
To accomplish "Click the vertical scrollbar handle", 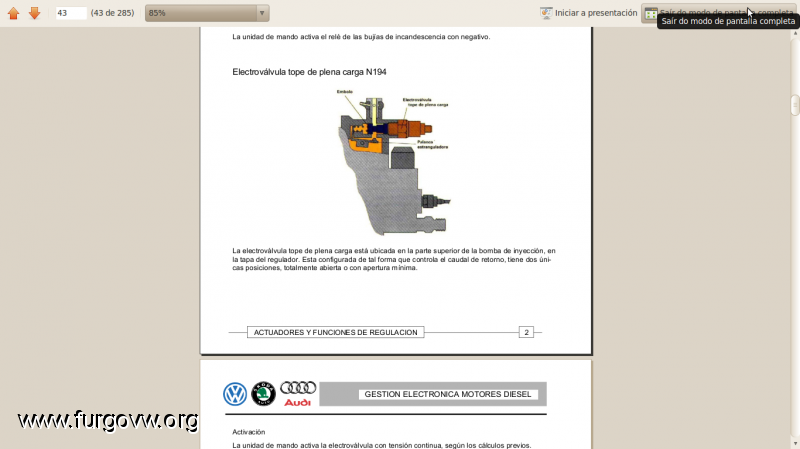I will click(x=795, y=105).
